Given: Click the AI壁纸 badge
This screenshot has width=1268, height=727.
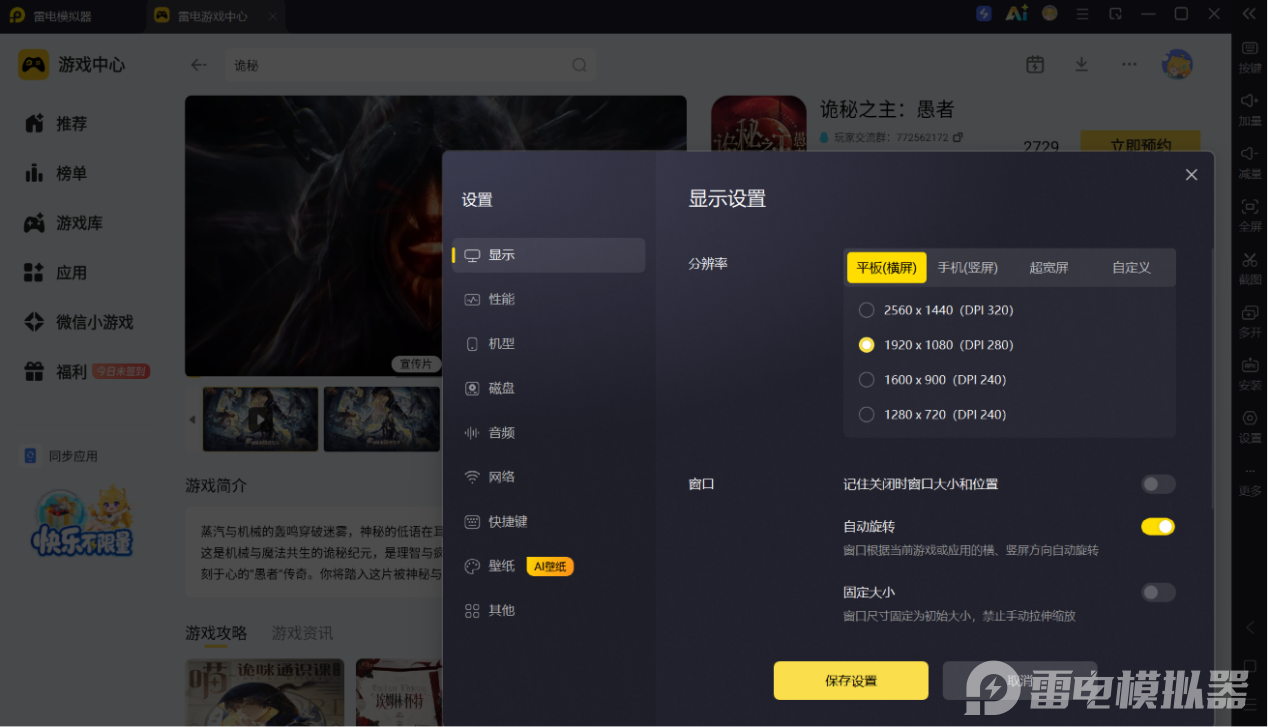Looking at the screenshot, I should [550, 566].
